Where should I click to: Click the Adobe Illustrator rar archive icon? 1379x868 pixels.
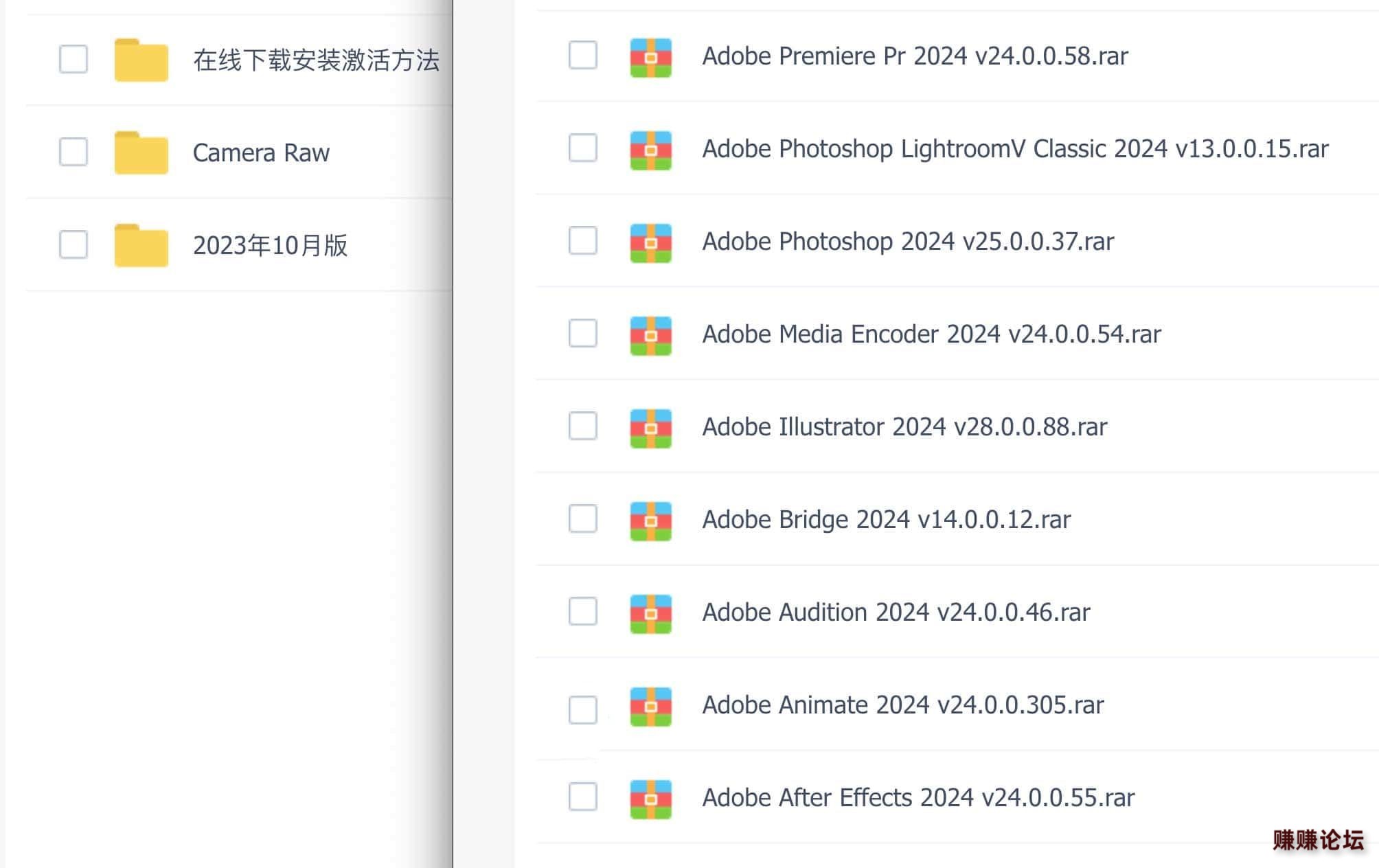click(x=650, y=429)
